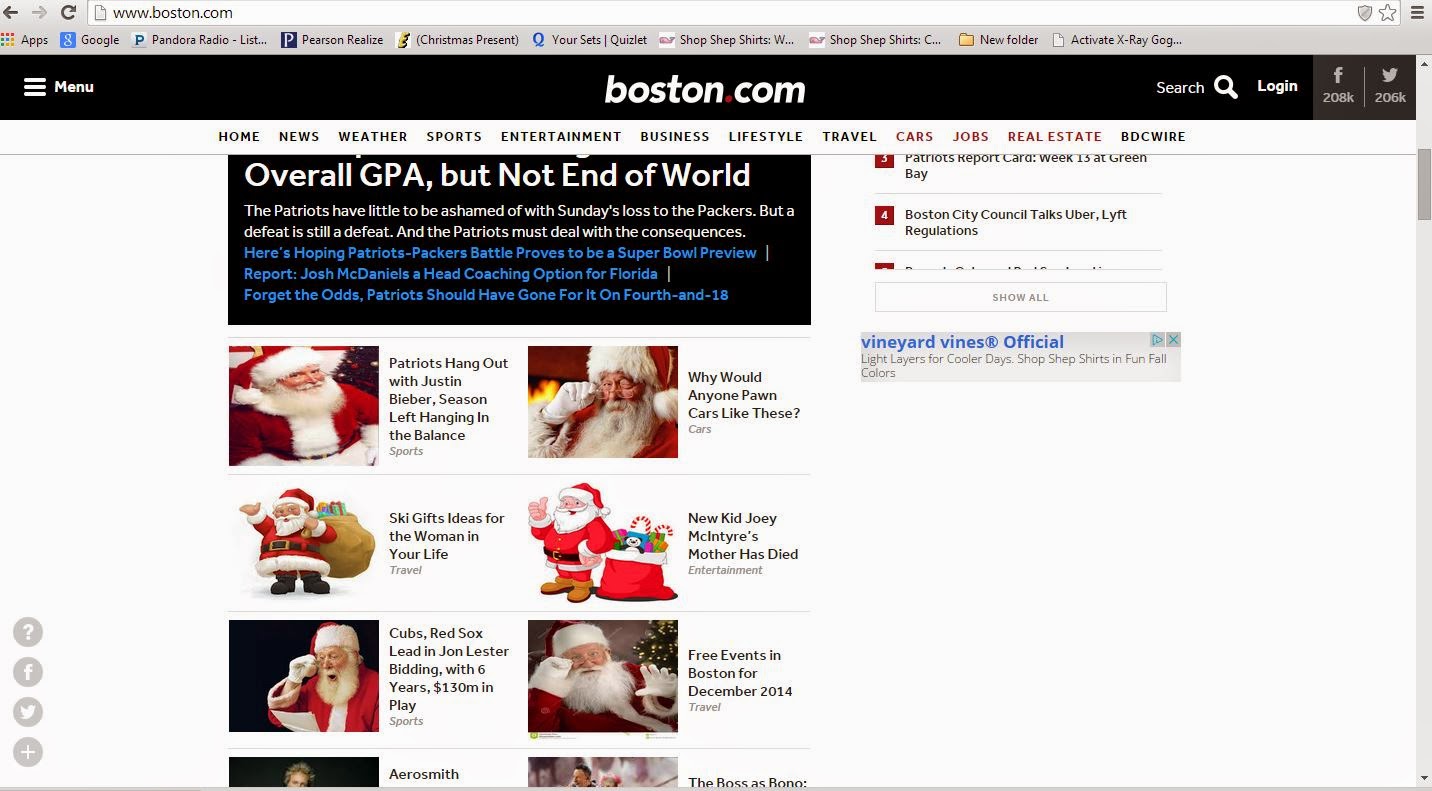Open the Google bookmark

coord(90,40)
